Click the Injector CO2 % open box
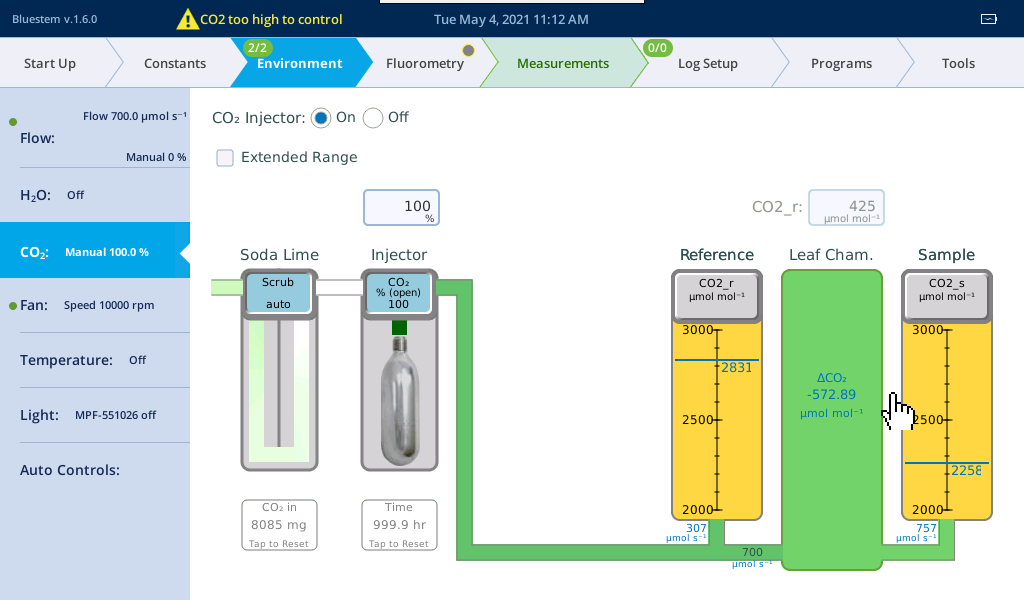Screen dimensions: 1024x600 click(398, 293)
